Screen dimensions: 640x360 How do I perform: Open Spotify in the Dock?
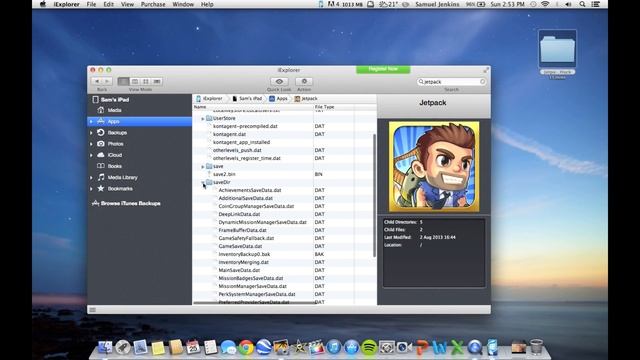click(369, 347)
